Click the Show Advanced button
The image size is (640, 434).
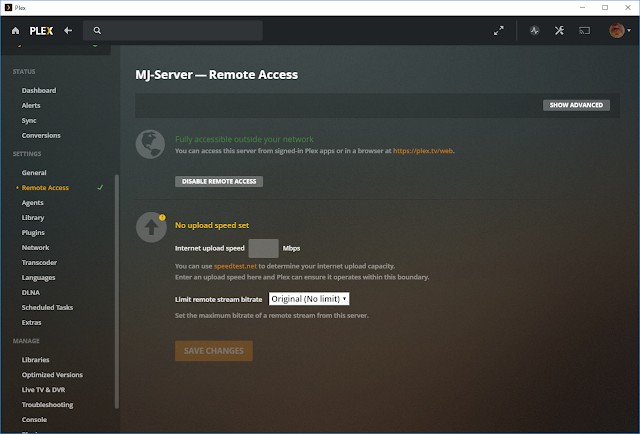(576, 105)
